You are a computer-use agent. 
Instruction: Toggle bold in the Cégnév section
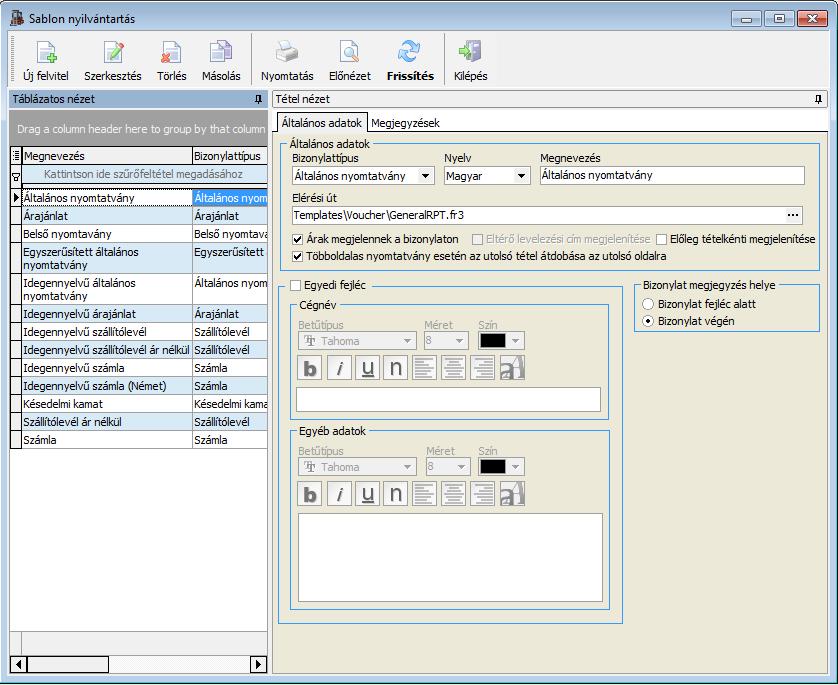[310, 368]
